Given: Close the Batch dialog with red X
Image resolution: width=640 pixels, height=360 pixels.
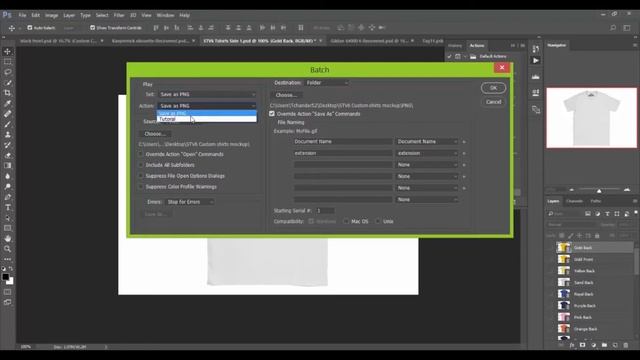Looking at the screenshot, I should pyautogui.click(x=502, y=68).
